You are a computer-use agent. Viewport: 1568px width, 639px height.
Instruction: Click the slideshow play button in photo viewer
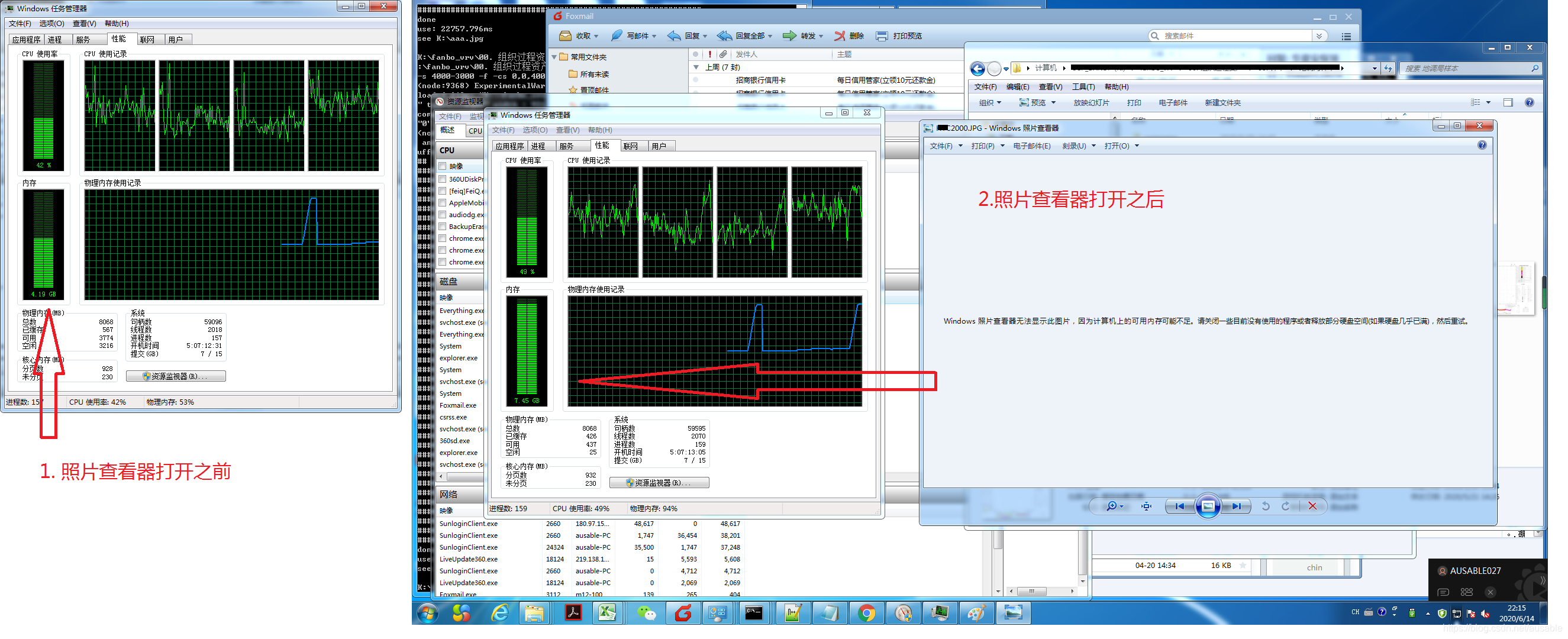tap(1208, 506)
